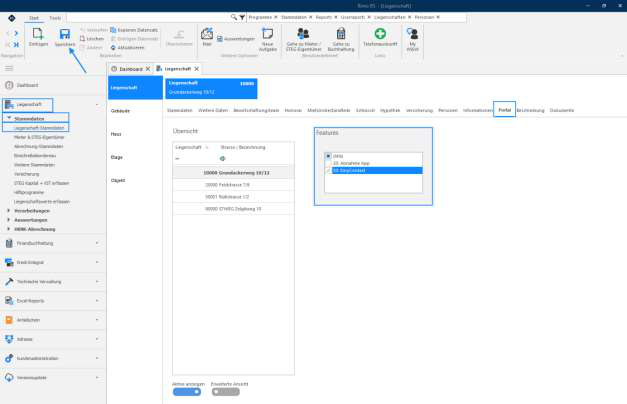
Task: Close the Liegenschaft tab
Action: (196, 69)
